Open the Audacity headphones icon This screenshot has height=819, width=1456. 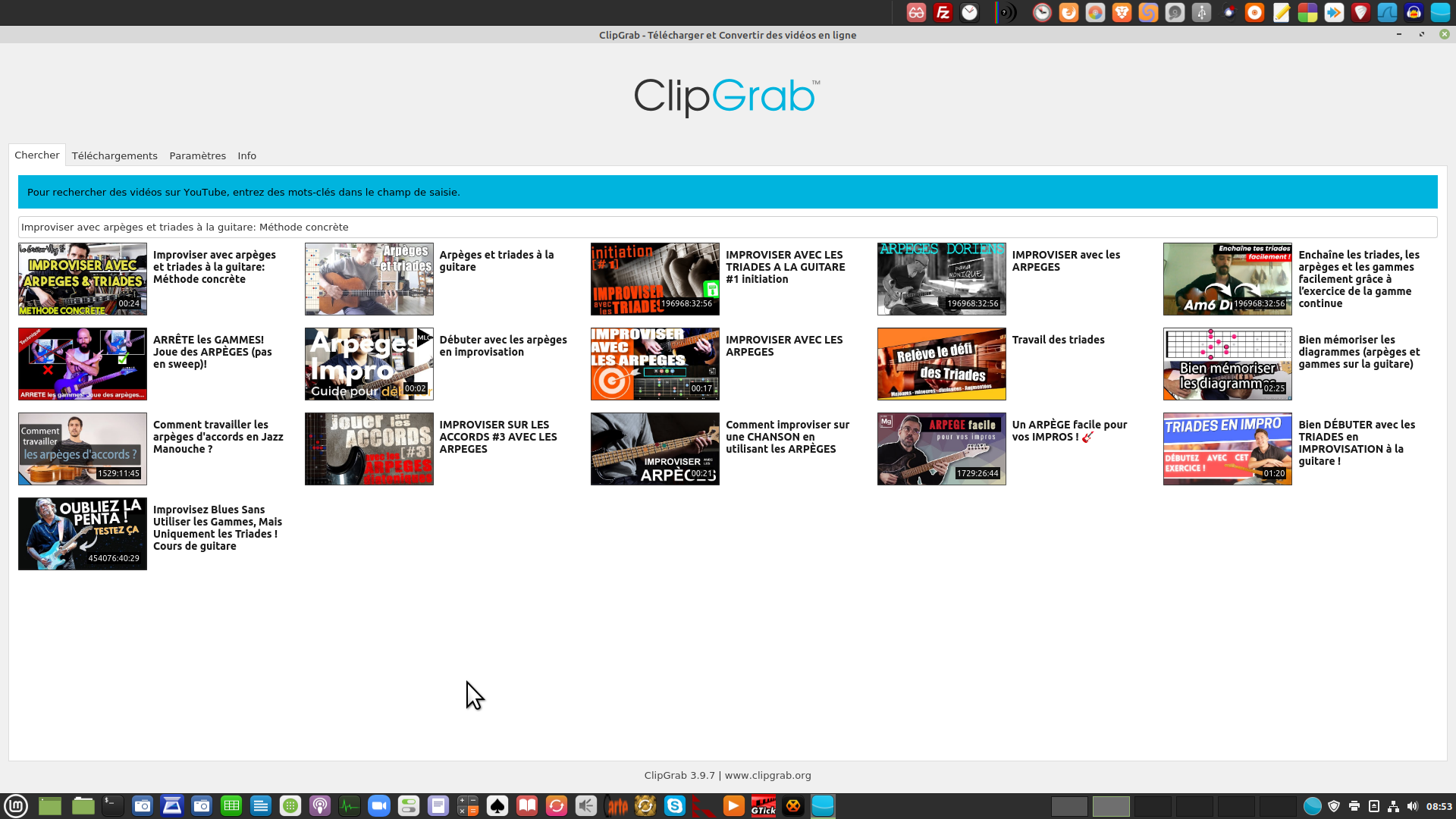pyautogui.click(x=1414, y=12)
